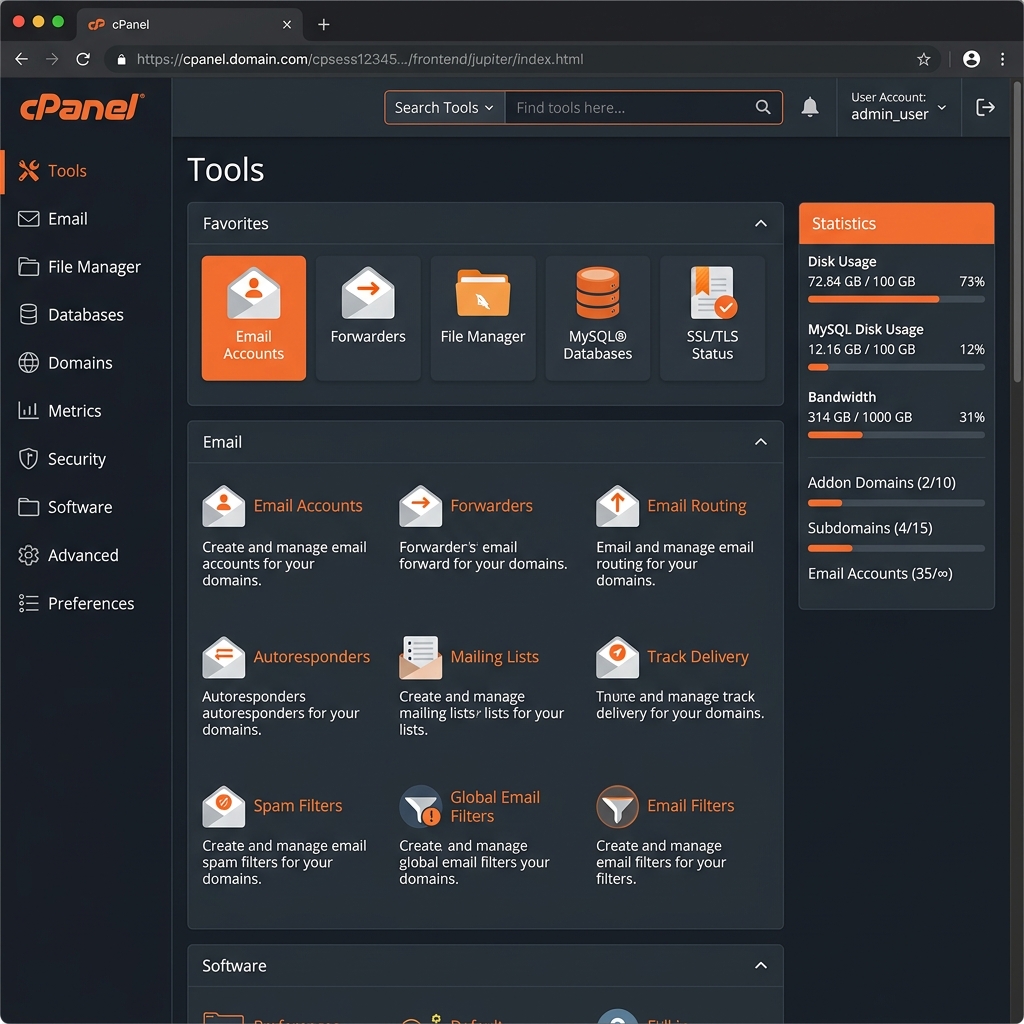The width and height of the screenshot is (1024, 1024).
Task: Click the page vertical scrollbar
Action: click(x=1017, y=232)
